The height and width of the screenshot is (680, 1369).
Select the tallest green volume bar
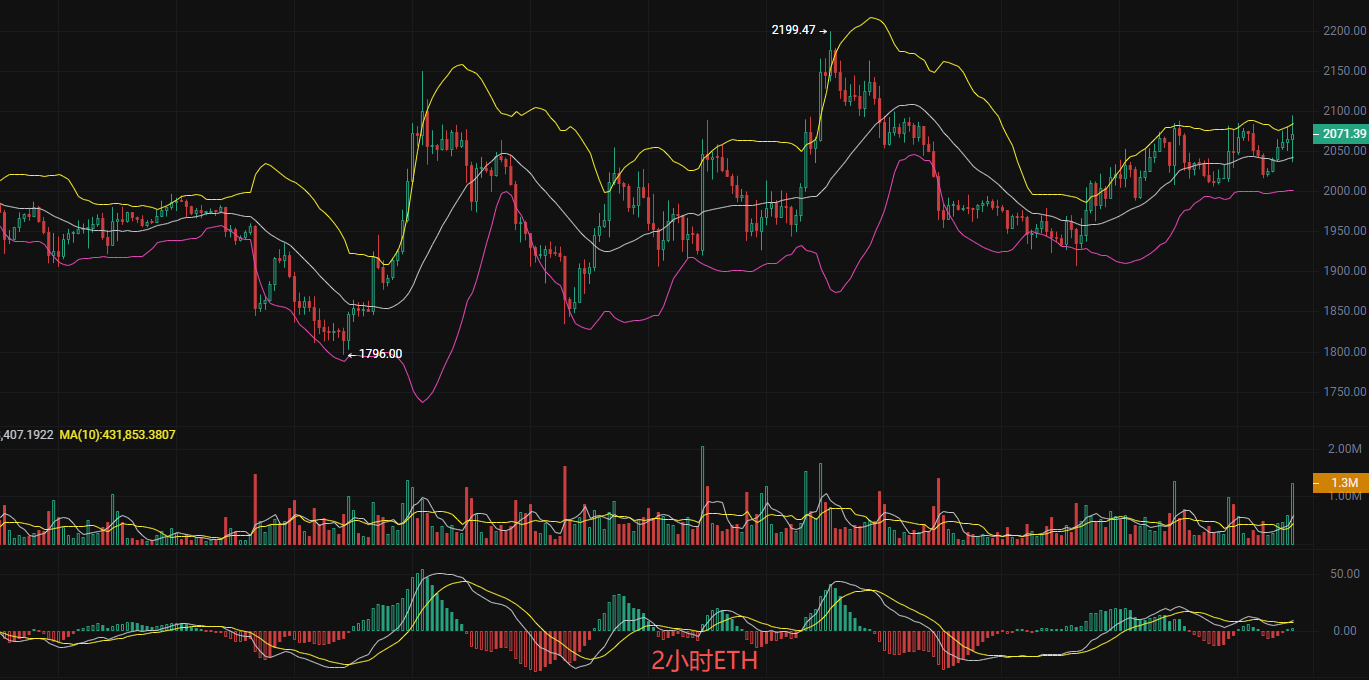click(702, 495)
